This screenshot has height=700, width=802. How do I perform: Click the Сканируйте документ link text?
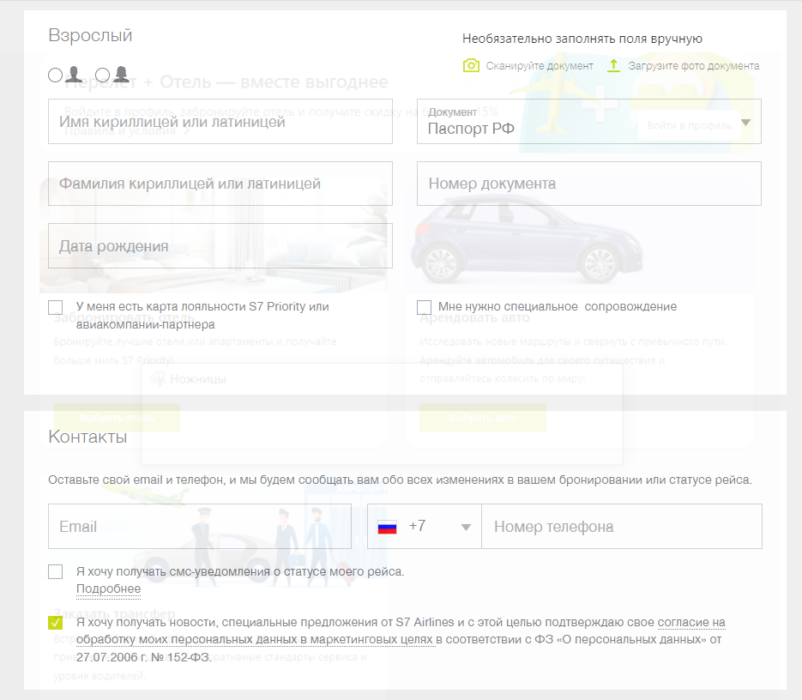[538, 66]
